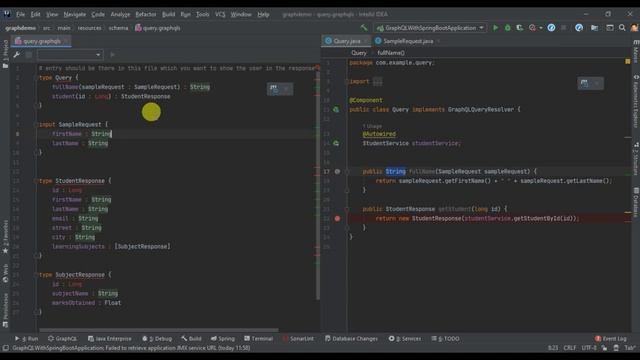Image resolution: width=640 pixels, height=360 pixels.
Task: Open Favorites tool window on left sidebar
Action: (5, 237)
